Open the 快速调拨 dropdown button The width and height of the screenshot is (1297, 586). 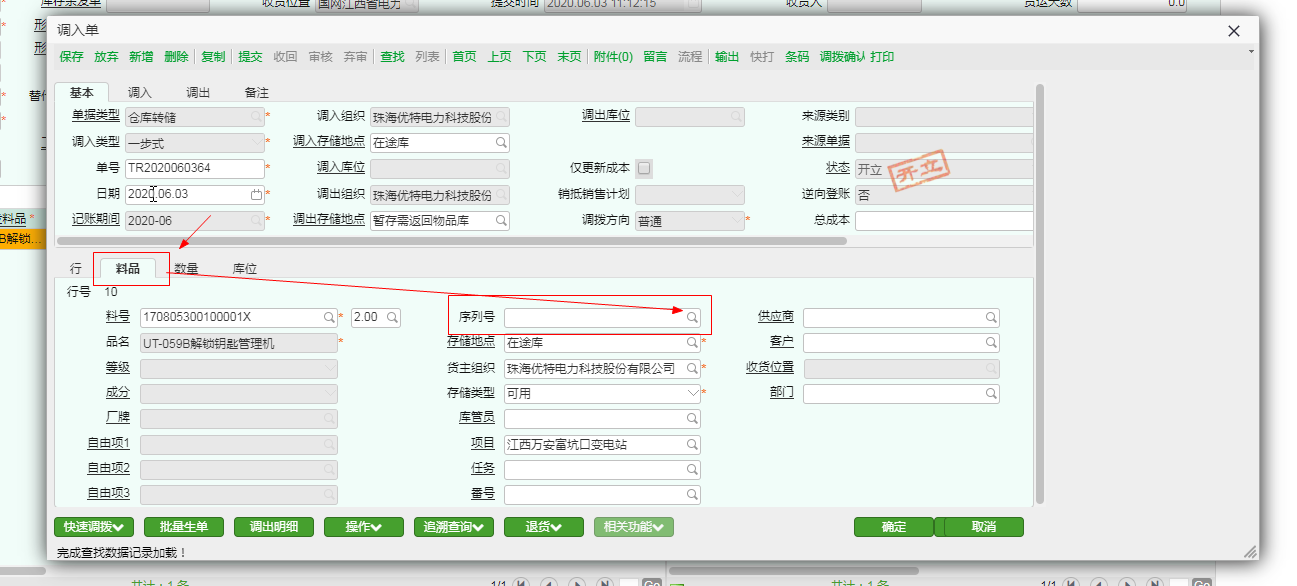tap(94, 527)
